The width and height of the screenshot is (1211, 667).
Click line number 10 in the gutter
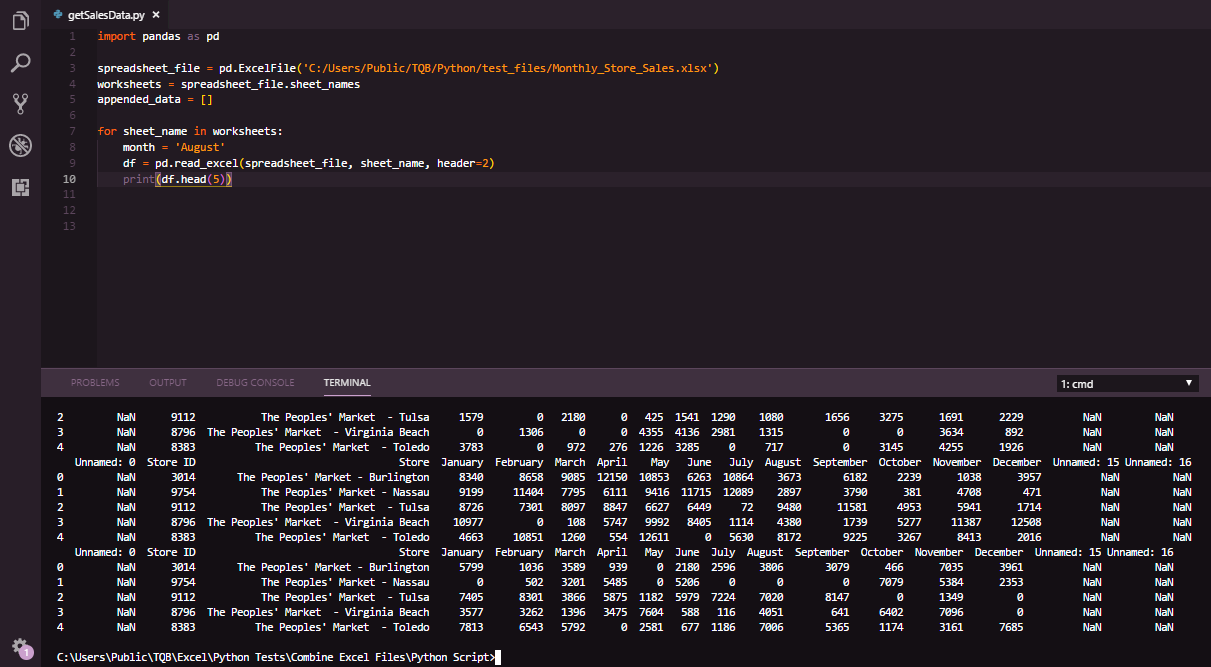point(69,179)
